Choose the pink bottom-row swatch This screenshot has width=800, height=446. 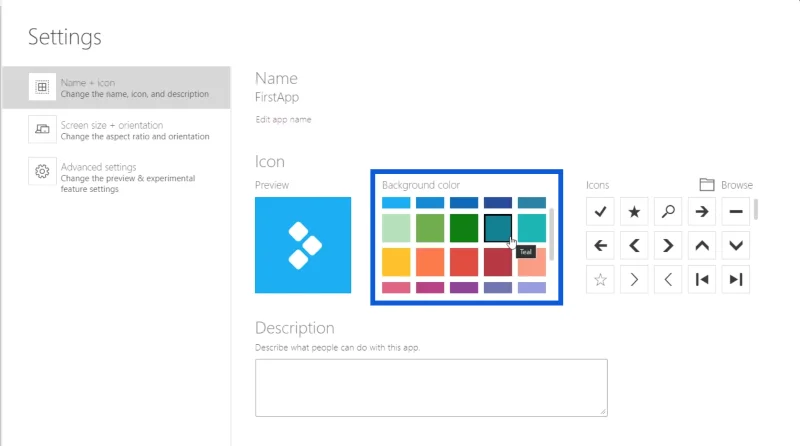pos(396,287)
